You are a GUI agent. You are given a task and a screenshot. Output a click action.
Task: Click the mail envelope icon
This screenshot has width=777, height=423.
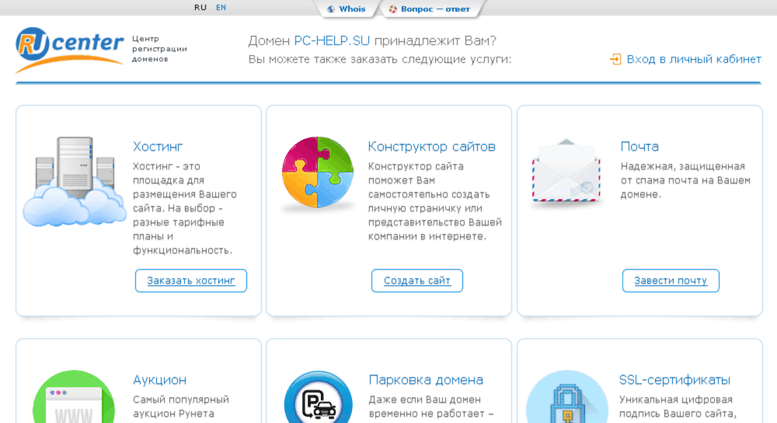pos(566,171)
